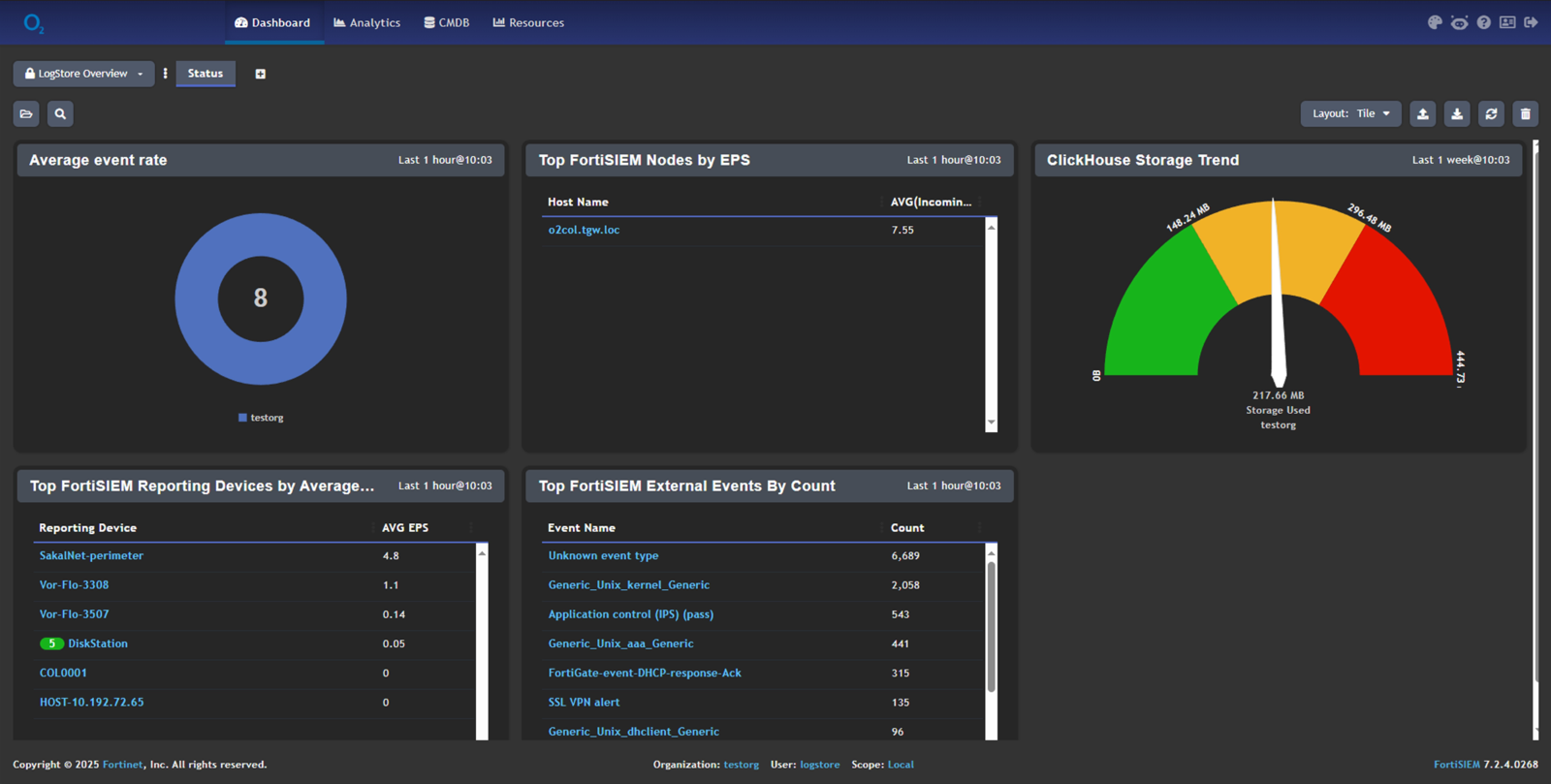The image size is (1551, 784).
Task: Open the three-dot dashboard options menu
Action: [x=165, y=74]
